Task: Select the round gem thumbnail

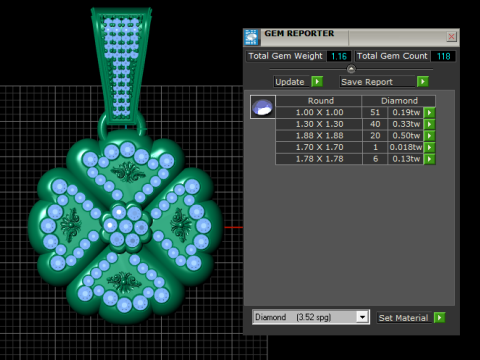Action: coord(263,107)
